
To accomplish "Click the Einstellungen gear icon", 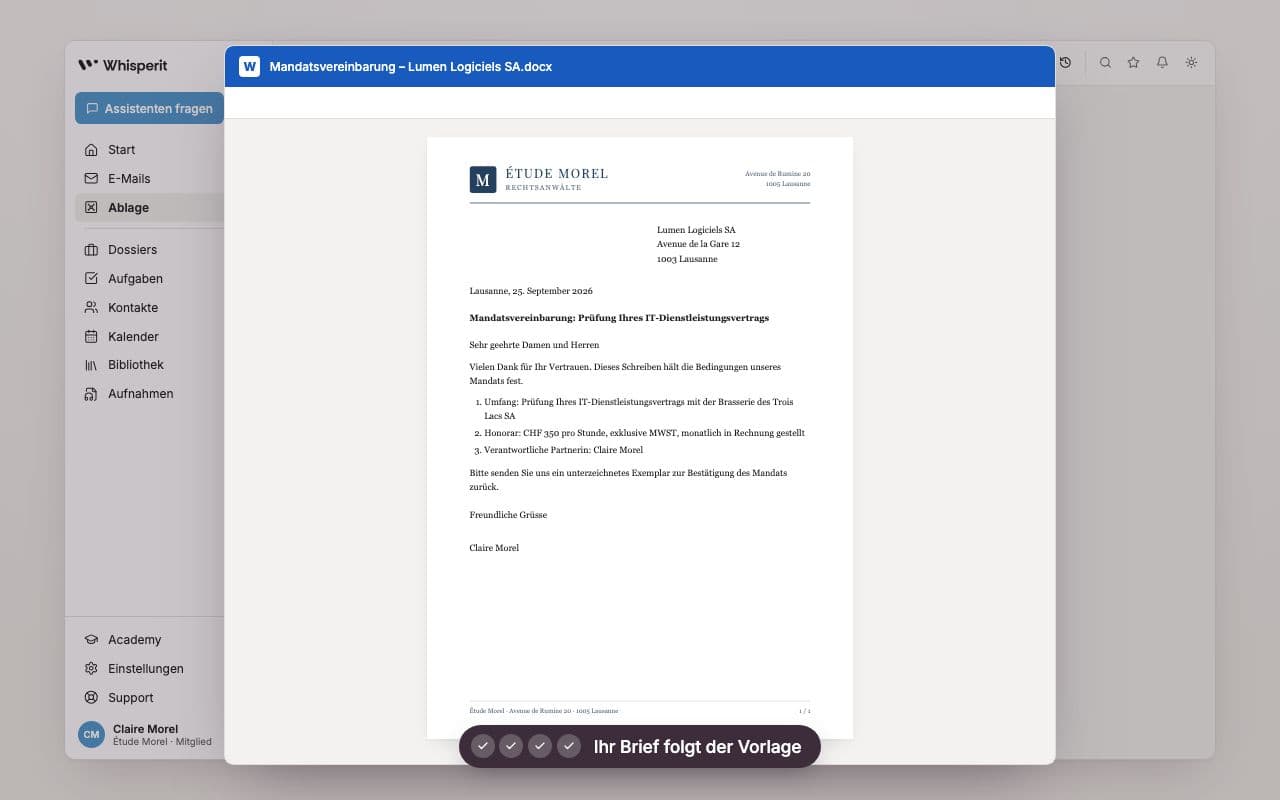I will (91, 669).
